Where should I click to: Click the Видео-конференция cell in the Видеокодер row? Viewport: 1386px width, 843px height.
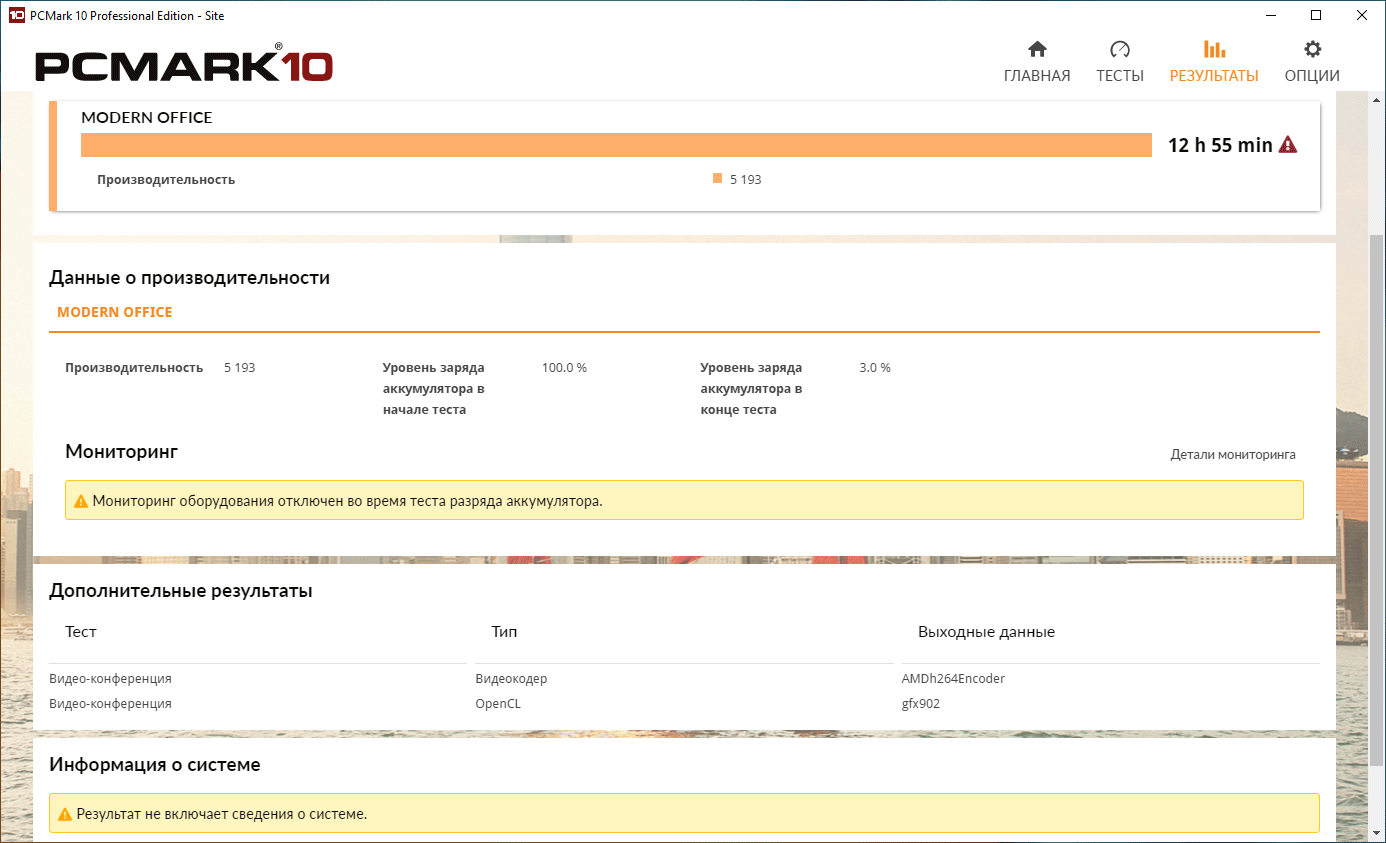click(110, 679)
